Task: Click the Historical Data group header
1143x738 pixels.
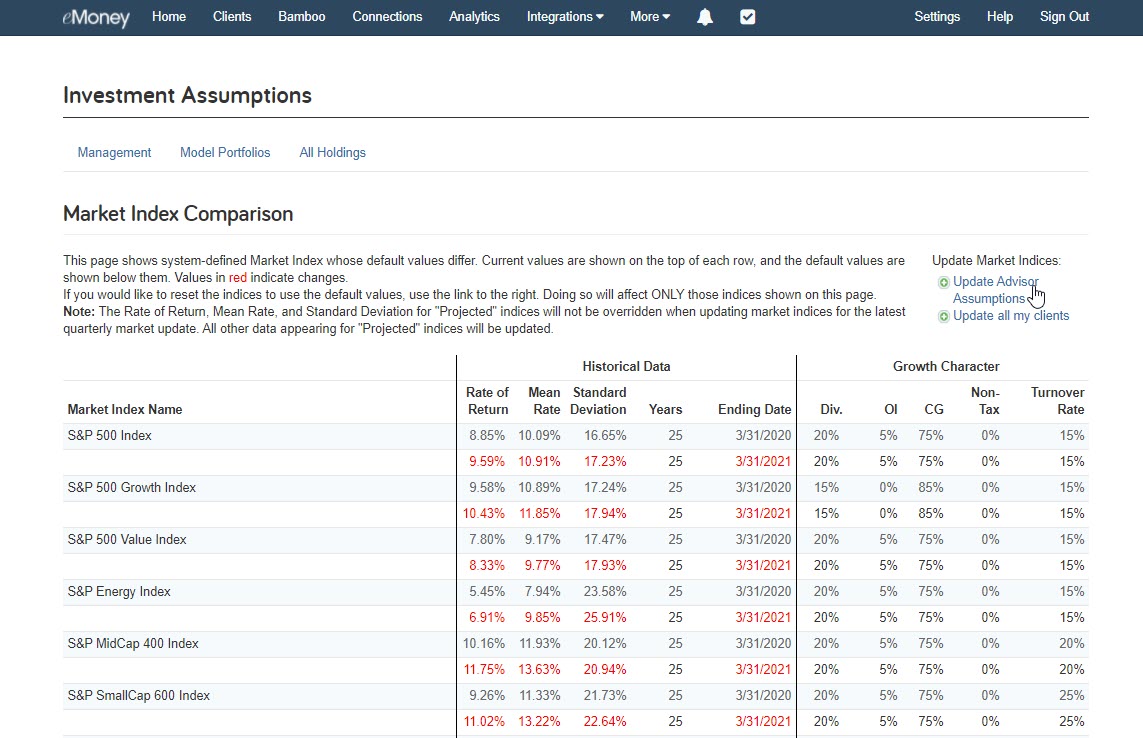Action: tap(626, 367)
